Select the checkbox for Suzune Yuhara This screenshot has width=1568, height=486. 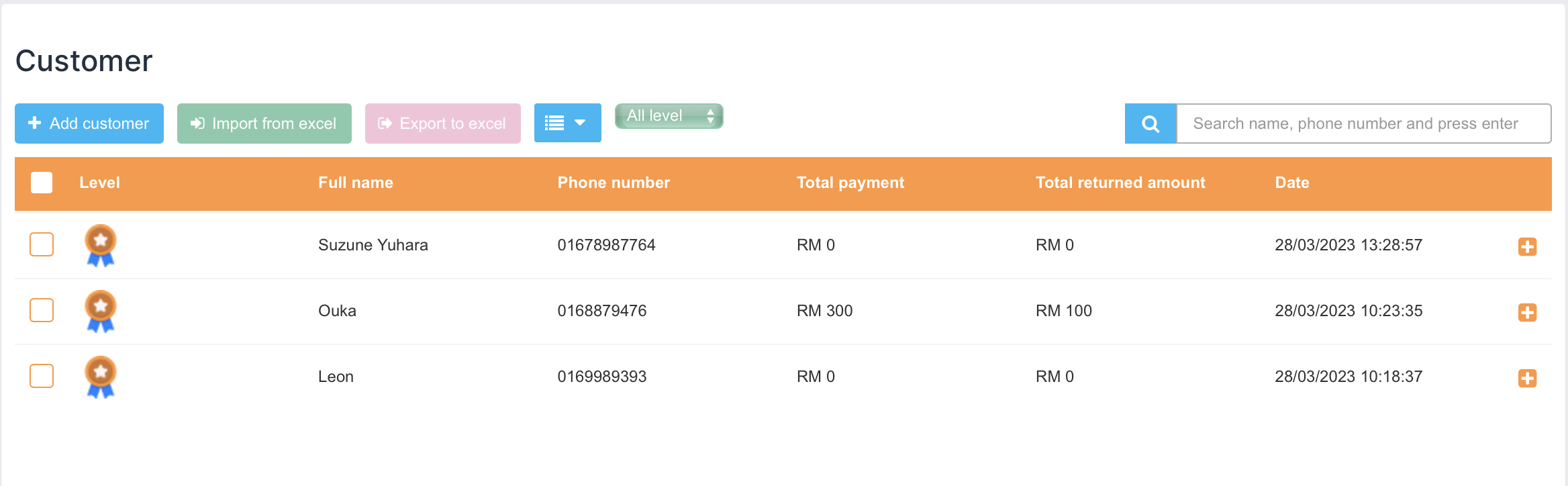(x=42, y=244)
